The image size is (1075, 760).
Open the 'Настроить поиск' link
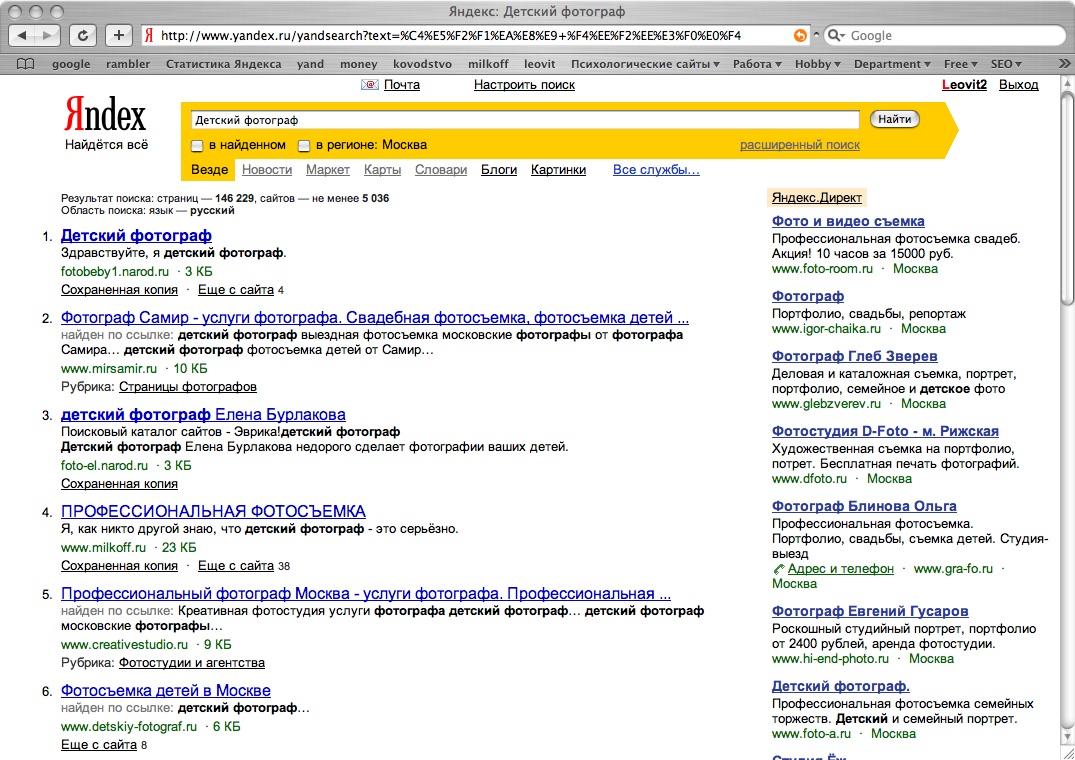[524, 85]
